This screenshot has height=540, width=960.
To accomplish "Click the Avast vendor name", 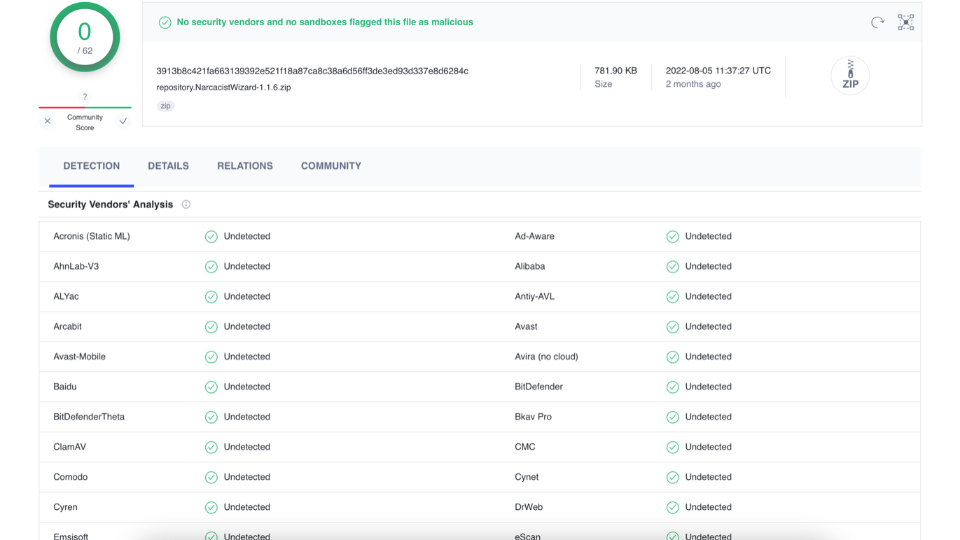I will [x=526, y=326].
